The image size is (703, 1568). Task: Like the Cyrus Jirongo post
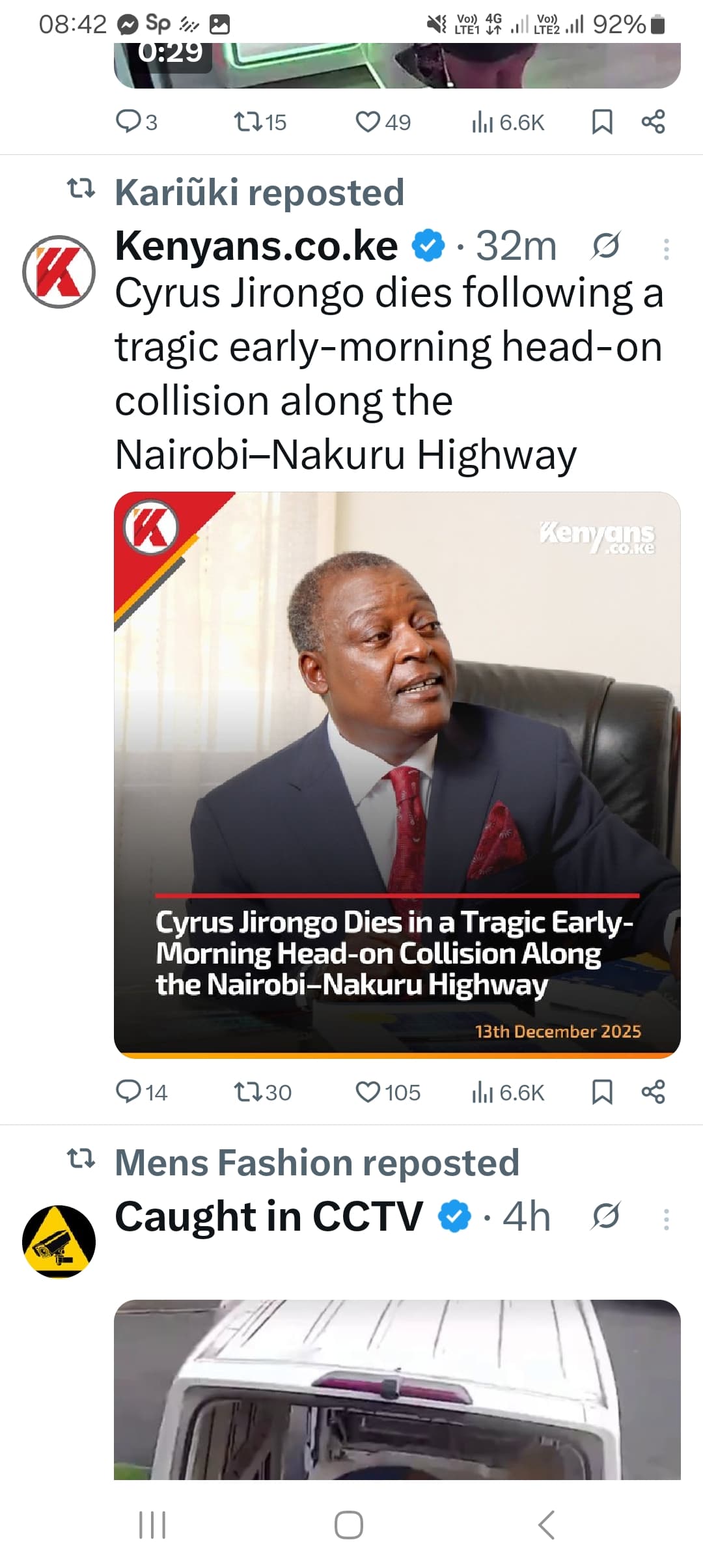click(x=368, y=1092)
